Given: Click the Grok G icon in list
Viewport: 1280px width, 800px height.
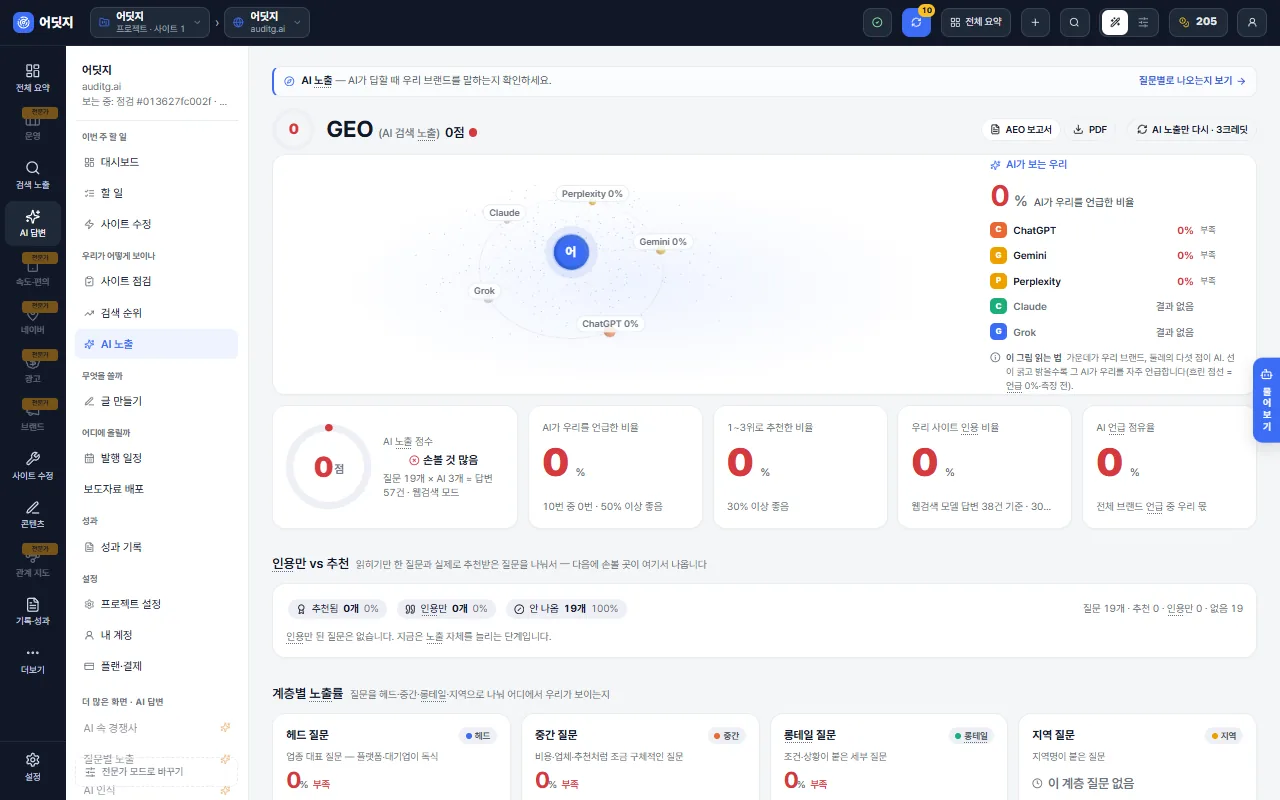Looking at the screenshot, I should point(998,332).
